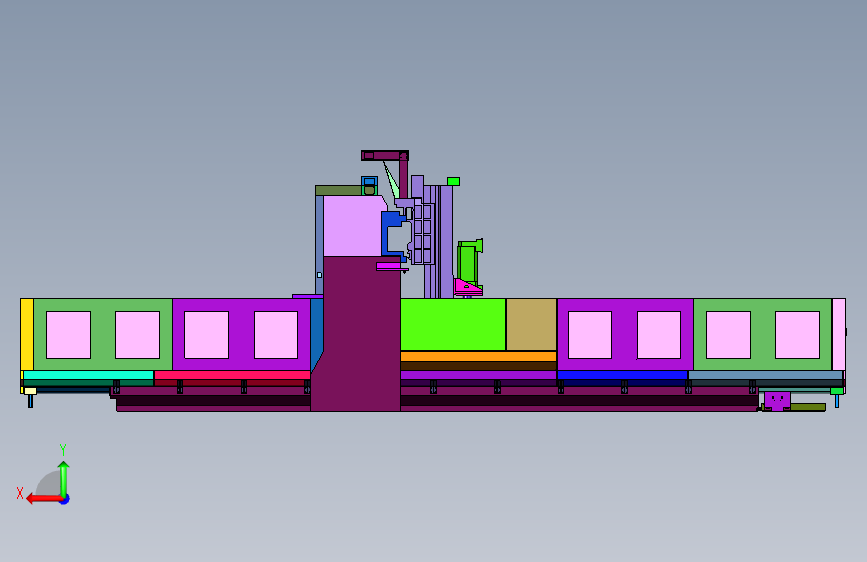Select the bright blue strip under right purple panel

(622, 375)
